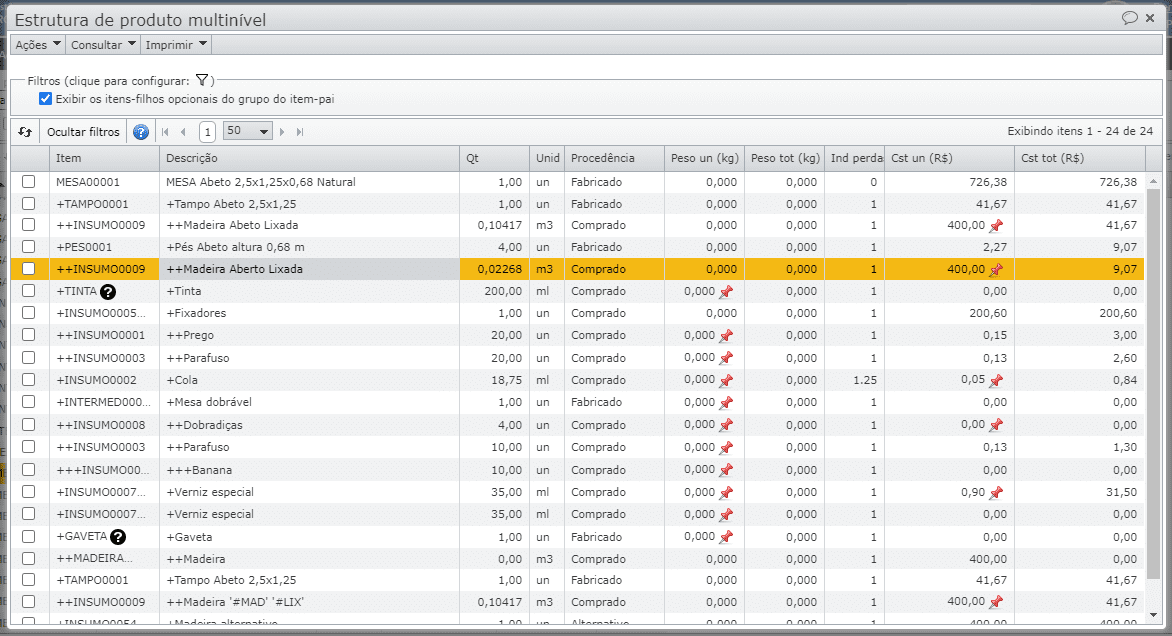Sort by Cst un (R$) header
Image resolution: width=1172 pixels, height=636 pixels.
coord(949,158)
